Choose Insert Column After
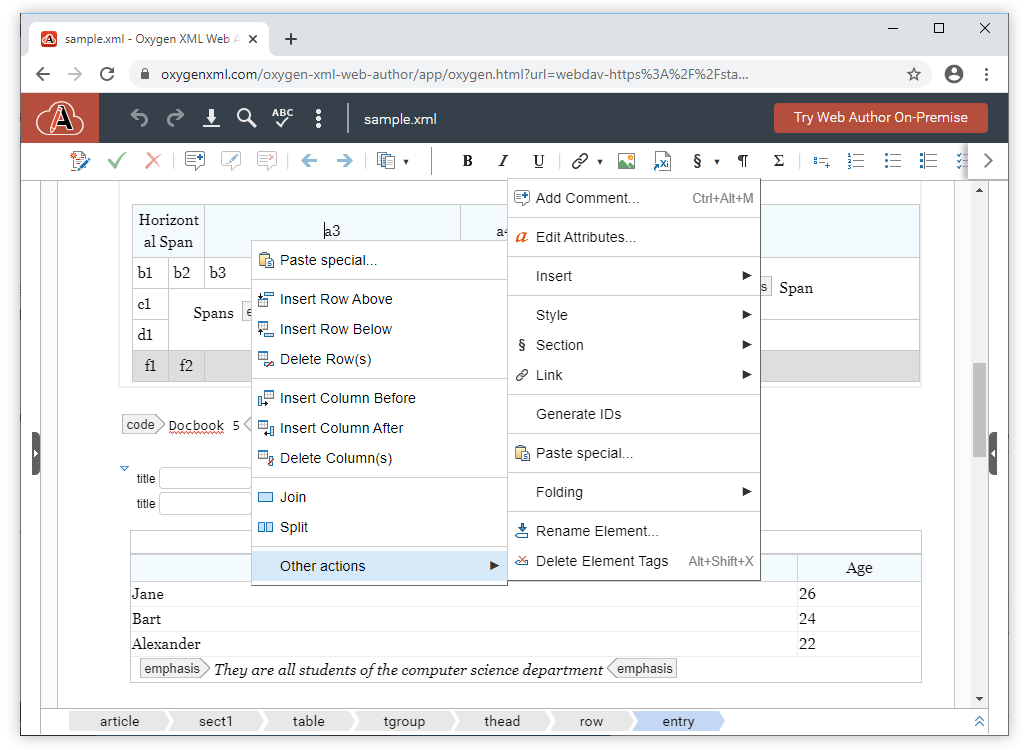The width and height of the screenshot is (1030, 750). [379, 428]
